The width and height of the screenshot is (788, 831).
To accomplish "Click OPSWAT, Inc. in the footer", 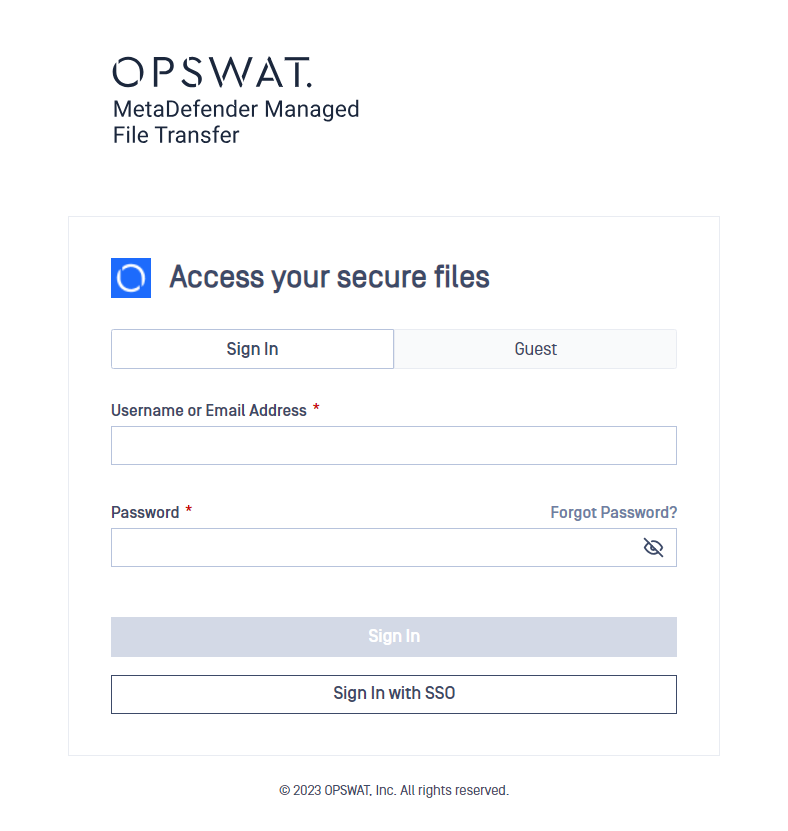I will pos(360,790).
